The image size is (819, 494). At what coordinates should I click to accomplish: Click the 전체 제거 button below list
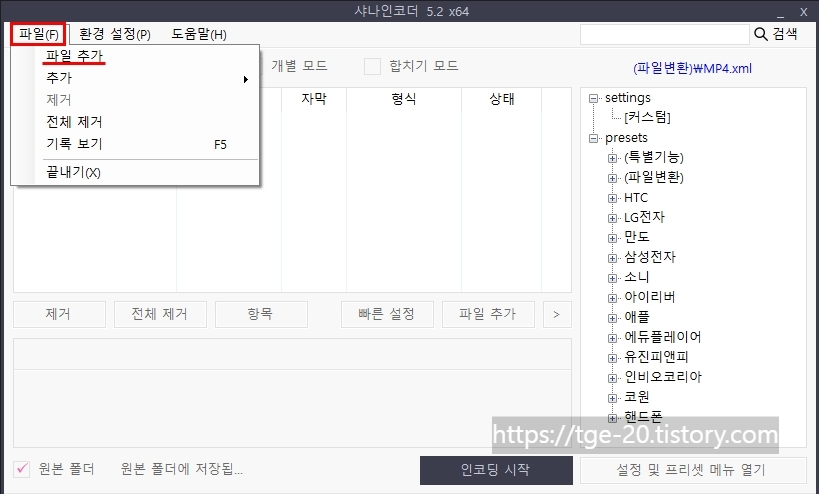(x=160, y=314)
